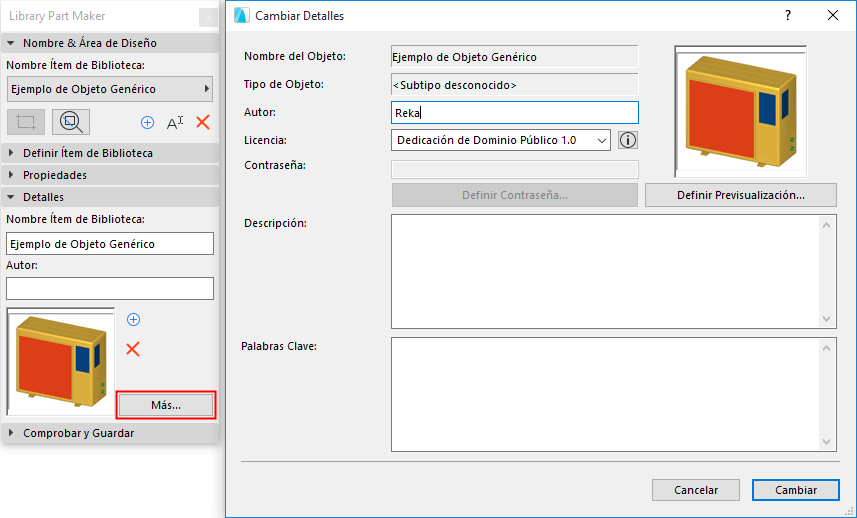Click the rename item text icon
Image resolution: width=857 pixels, height=518 pixels.
tap(175, 122)
